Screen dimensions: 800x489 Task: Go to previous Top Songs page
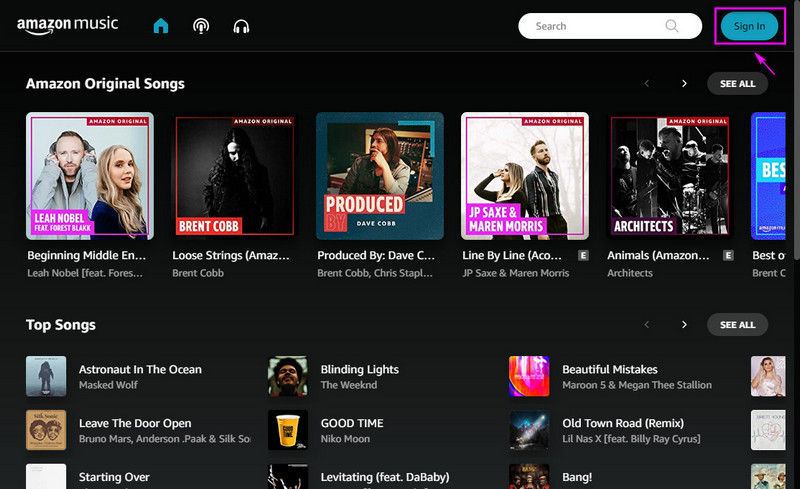tap(646, 325)
